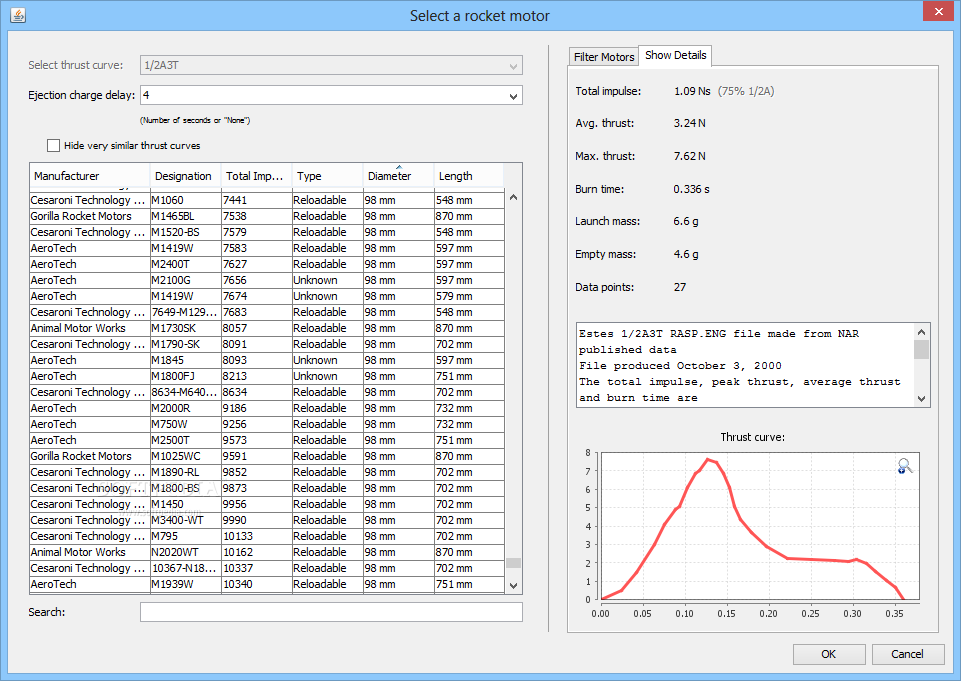961x681 pixels.
Task: Switch to the Filter Motors tab
Action: click(x=604, y=57)
